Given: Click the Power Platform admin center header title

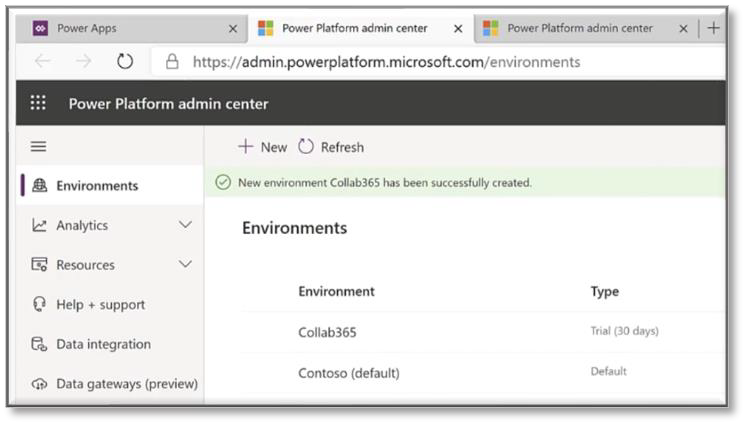Looking at the screenshot, I should pos(168,104).
